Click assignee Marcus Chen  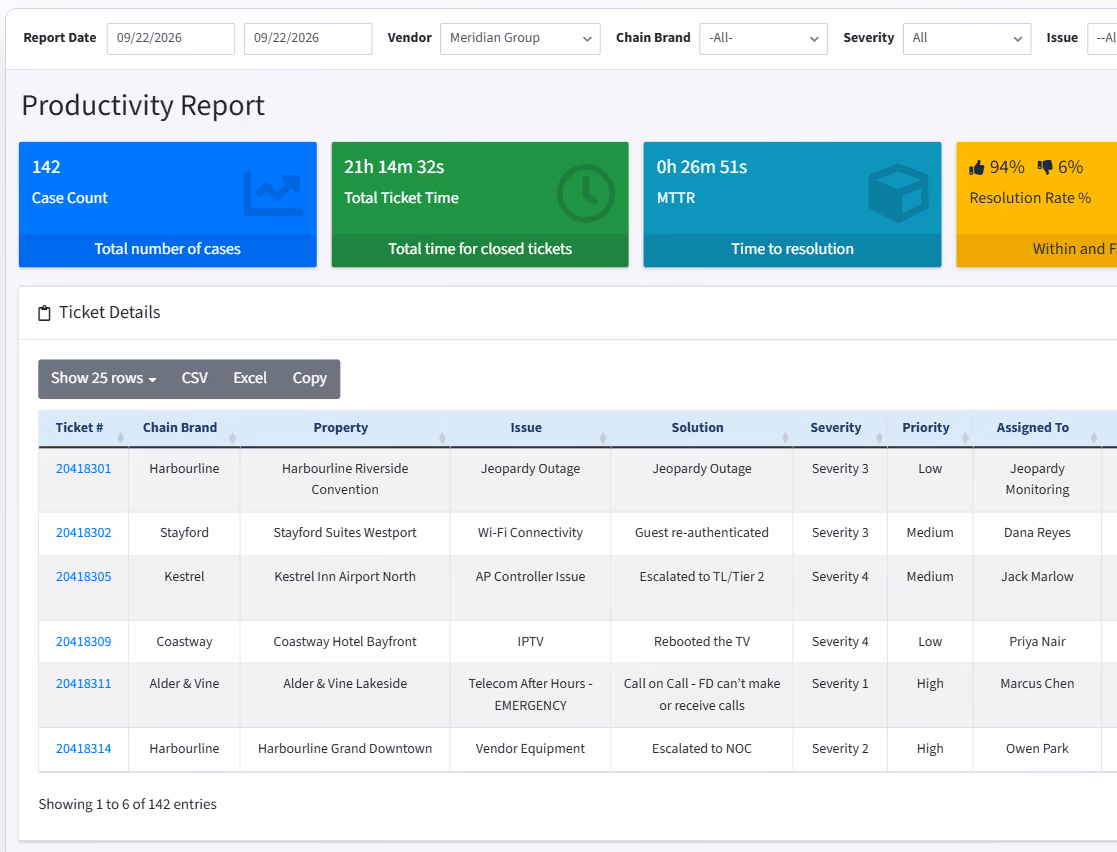(1037, 684)
